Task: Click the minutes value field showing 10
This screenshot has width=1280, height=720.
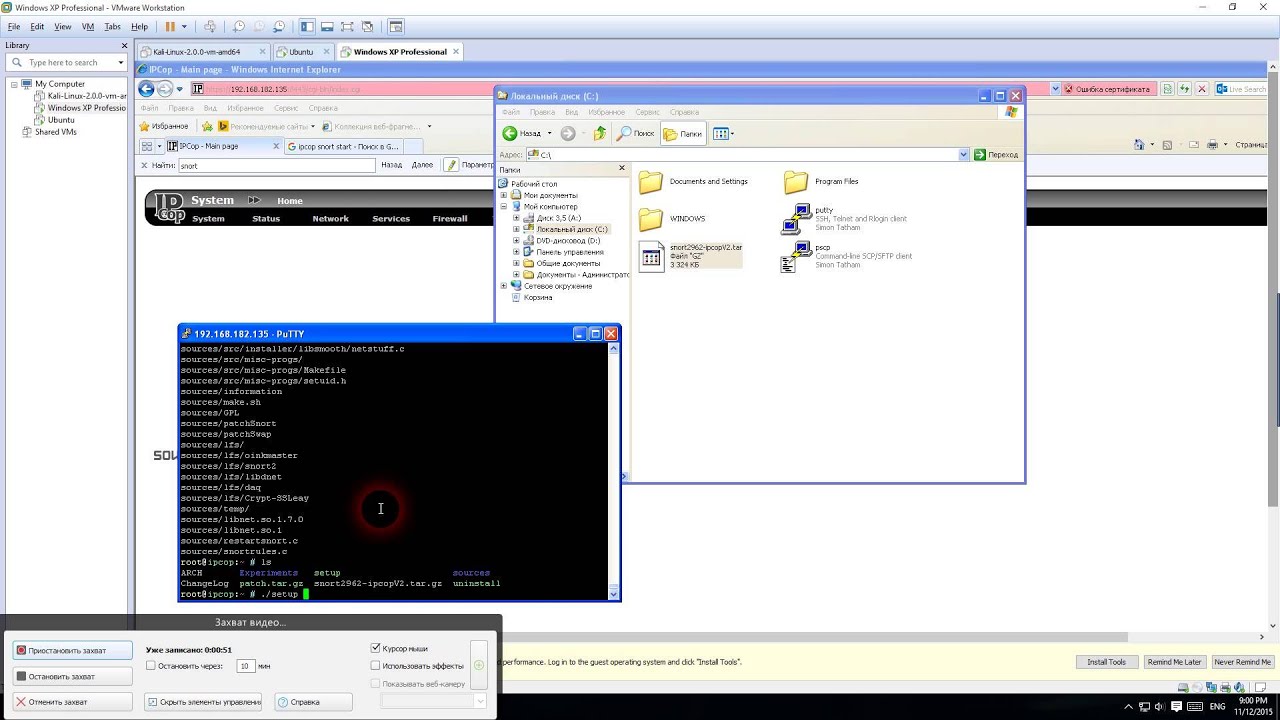Action: 245,665
